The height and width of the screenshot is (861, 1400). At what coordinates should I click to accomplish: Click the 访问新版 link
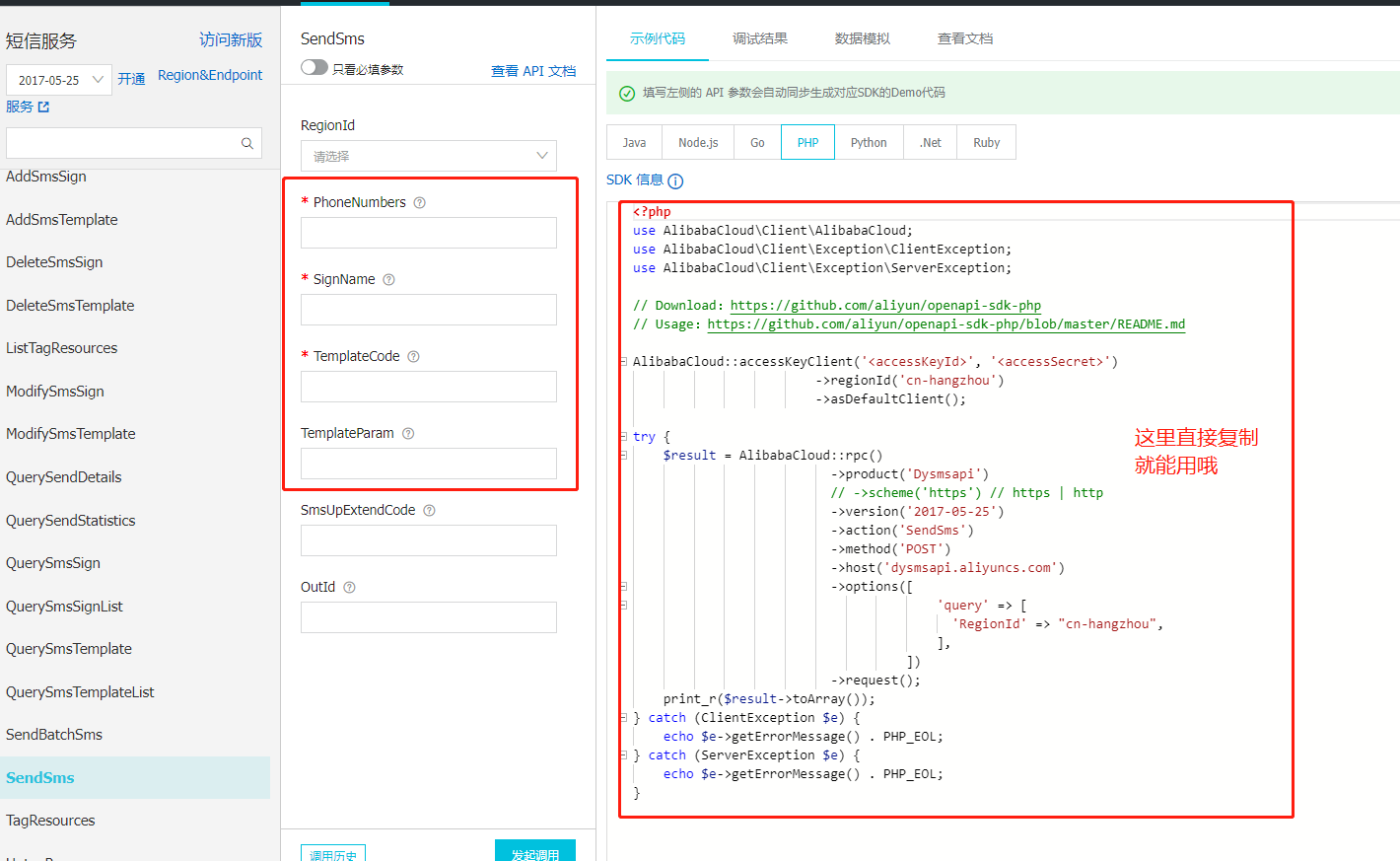pos(231,39)
